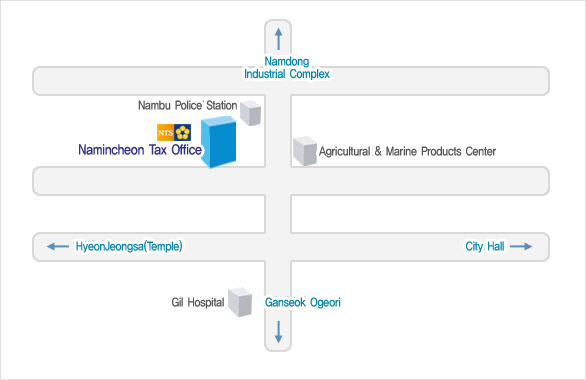Screen dimensions: 586x380
Task: Click the right arrow next to City Hall
Action: 521,246
